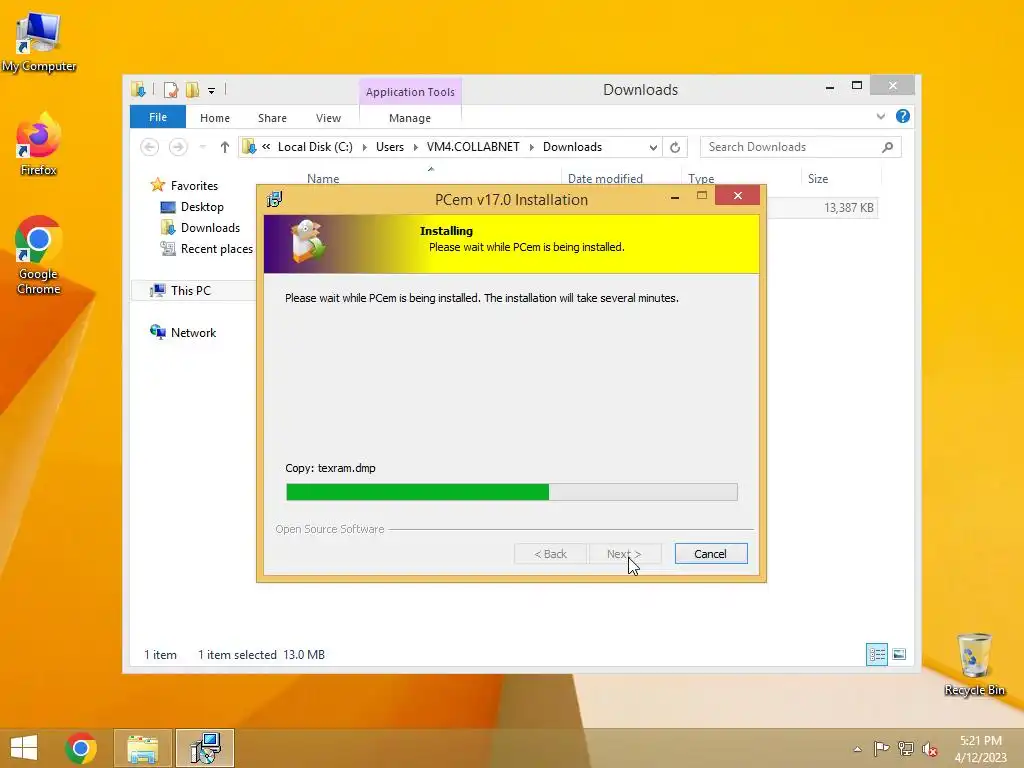Select PCem installer taskbar button
Screen dimensions: 1024x768
(205, 748)
